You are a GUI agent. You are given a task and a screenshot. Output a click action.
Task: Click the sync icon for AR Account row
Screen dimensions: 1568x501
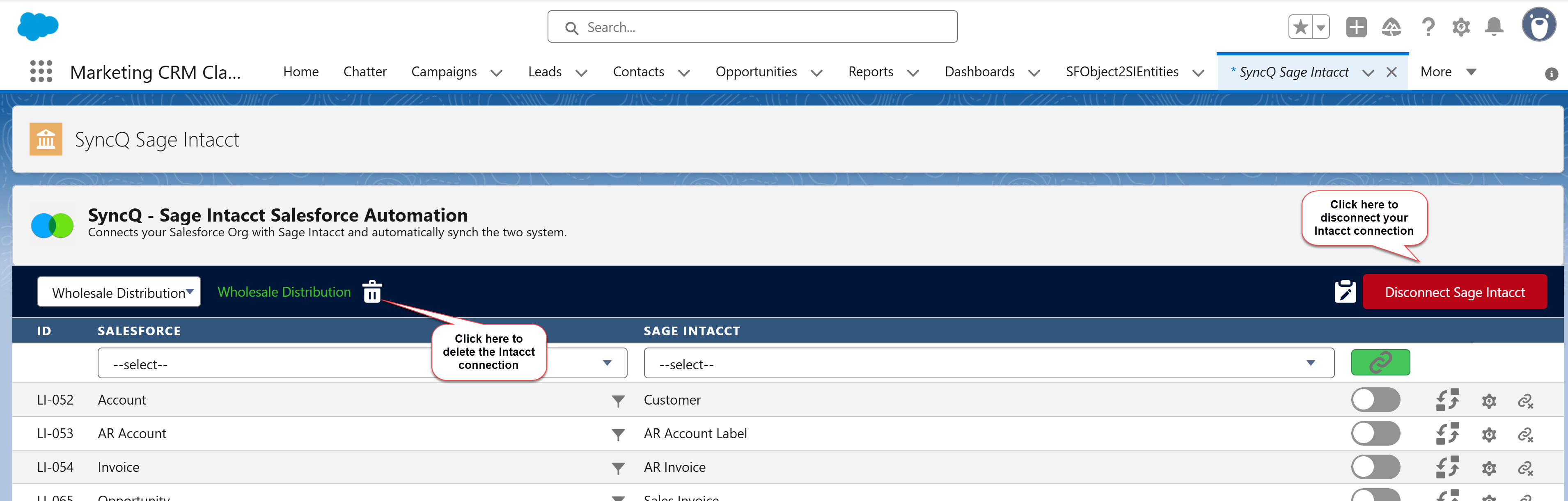(x=1447, y=433)
